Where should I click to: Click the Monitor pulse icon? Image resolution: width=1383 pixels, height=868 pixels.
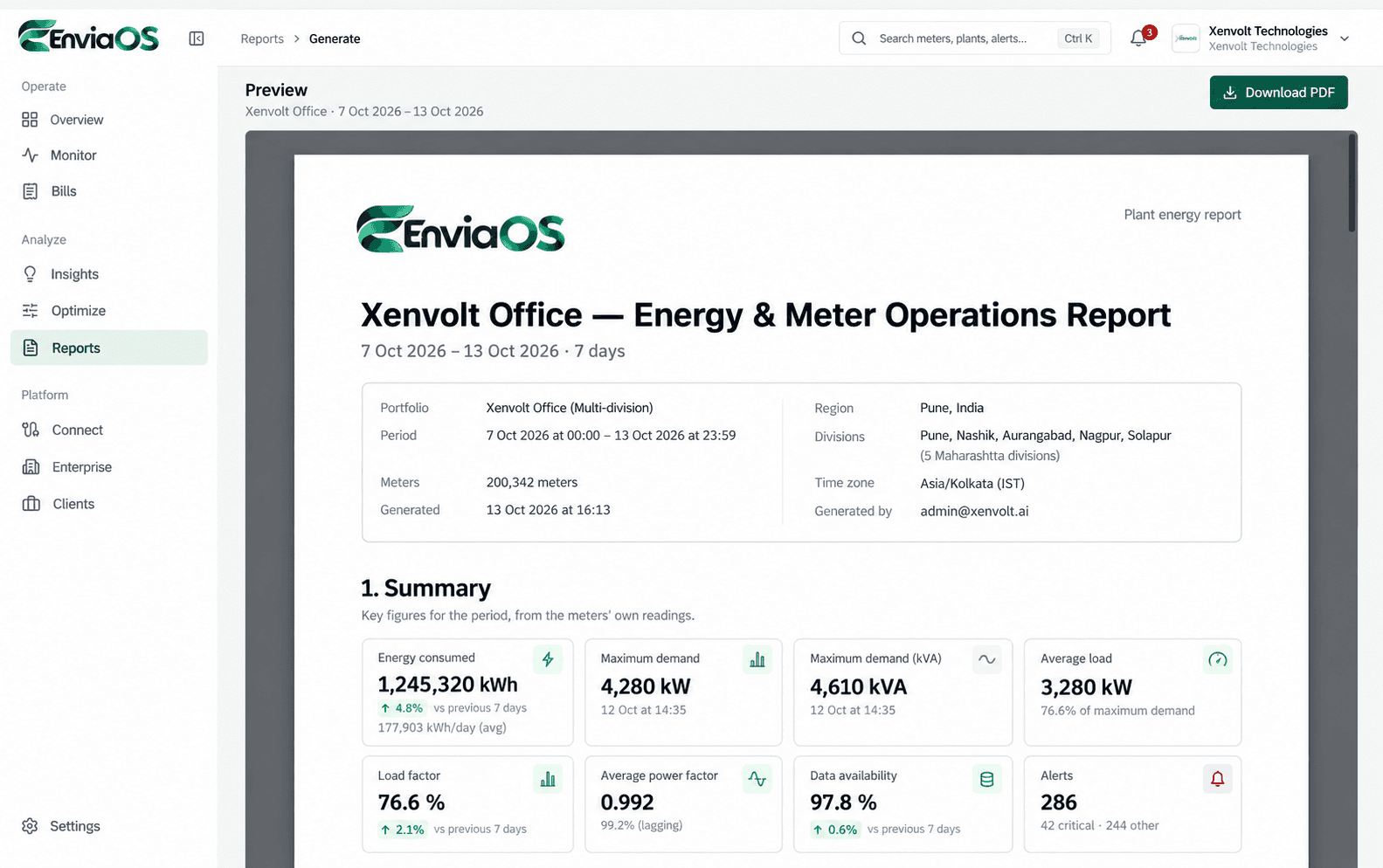pos(30,155)
